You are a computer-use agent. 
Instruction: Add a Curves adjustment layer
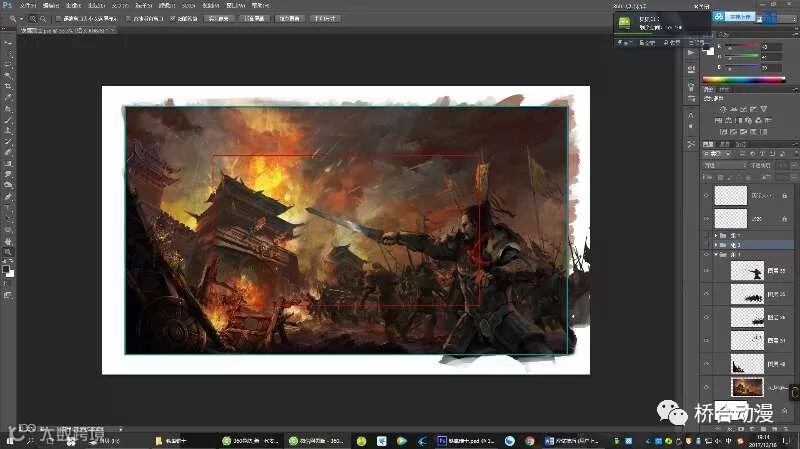click(743, 109)
